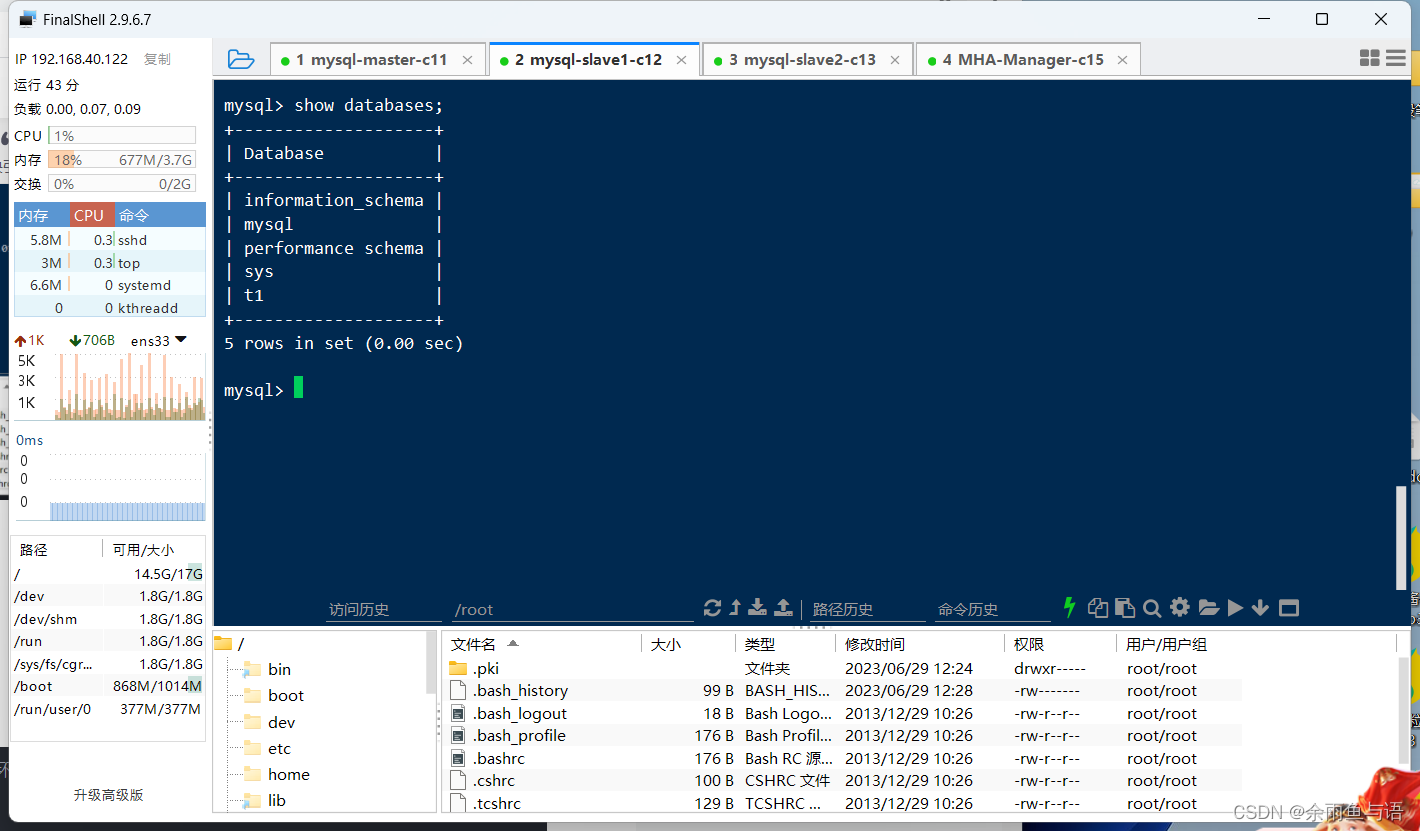Image resolution: width=1420 pixels, height=831 pixels.
Task: Open the 升级高级版 upgrade link
Action: coord(108,794)
